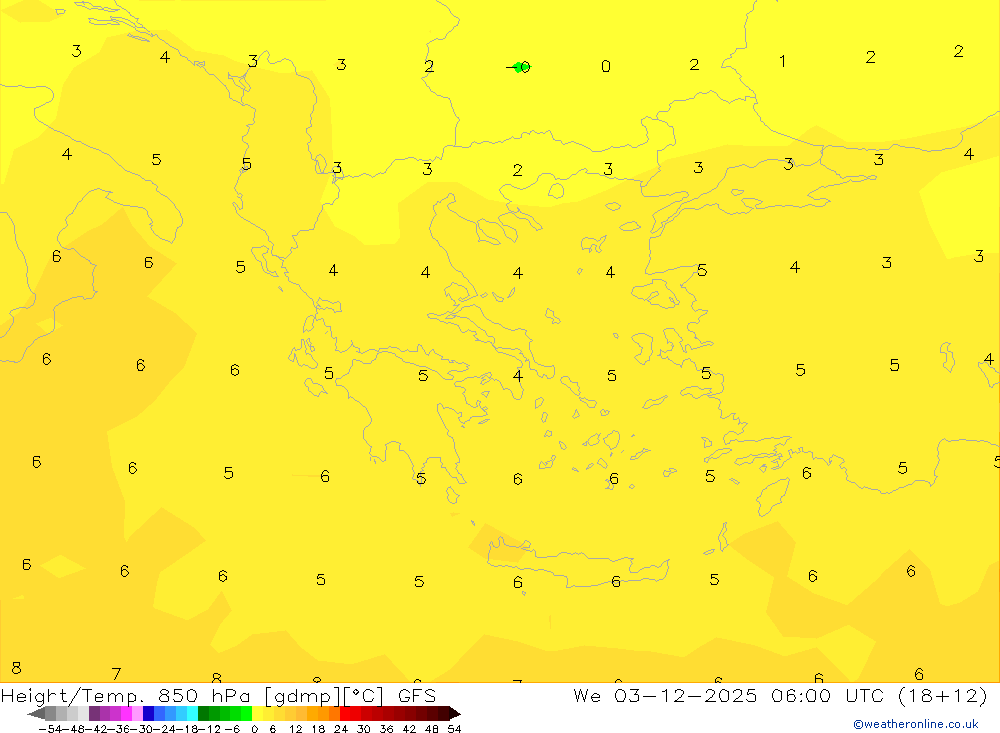Image resolution: width=1000 pixels, height=733 pixels.
Task: Click the '(18+12)' forecast run text
Action: 943,696
